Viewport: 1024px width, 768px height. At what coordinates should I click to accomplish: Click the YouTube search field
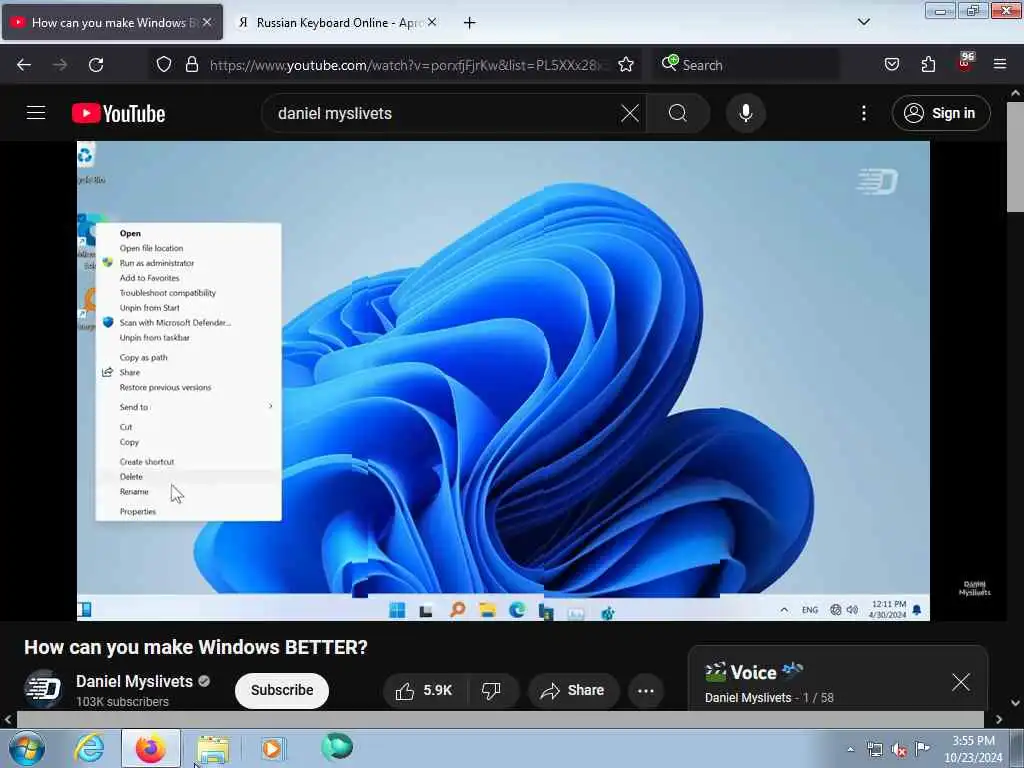pos(444,113)
